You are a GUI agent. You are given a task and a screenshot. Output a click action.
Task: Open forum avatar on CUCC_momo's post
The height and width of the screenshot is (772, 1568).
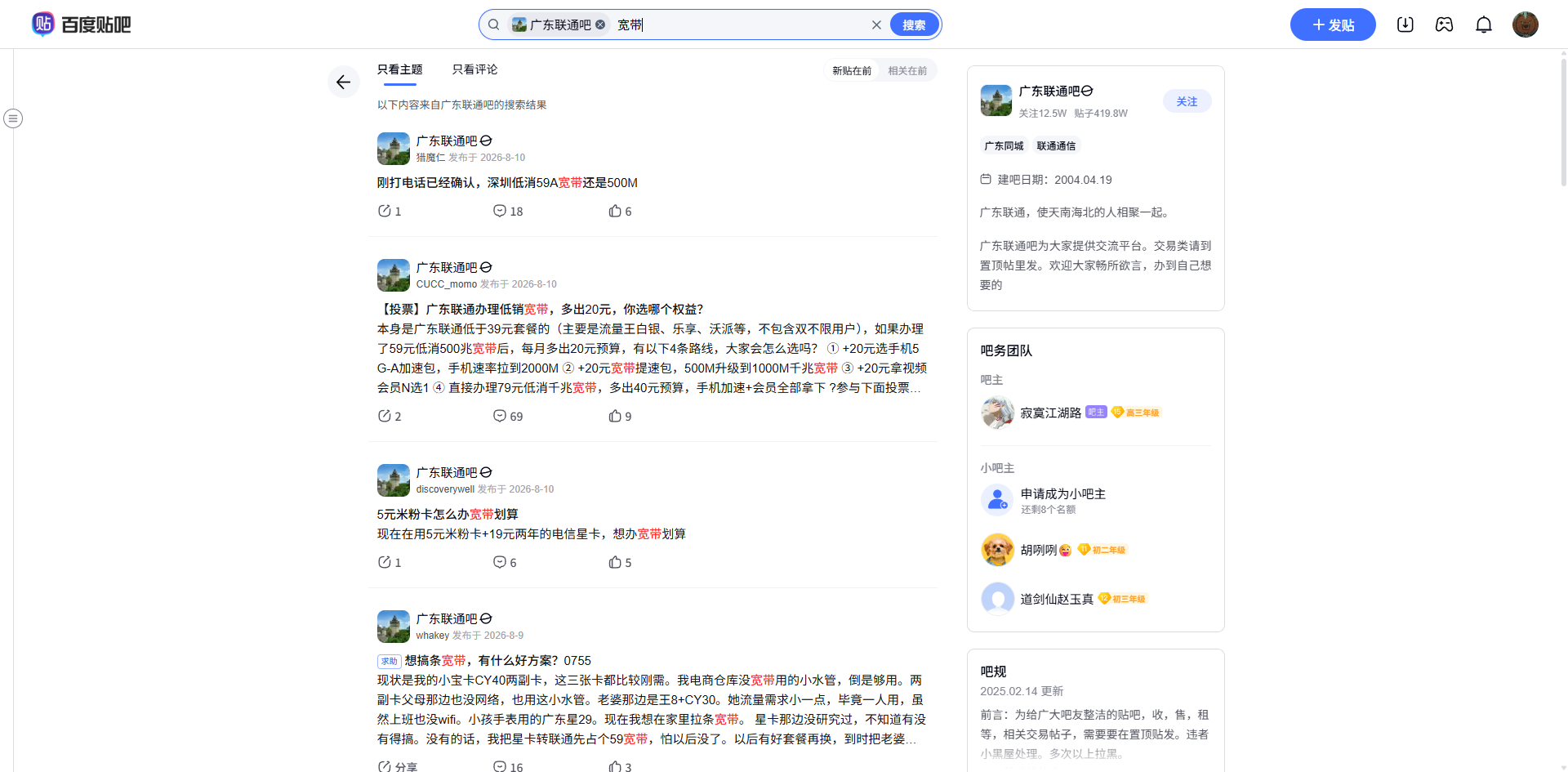394,275
